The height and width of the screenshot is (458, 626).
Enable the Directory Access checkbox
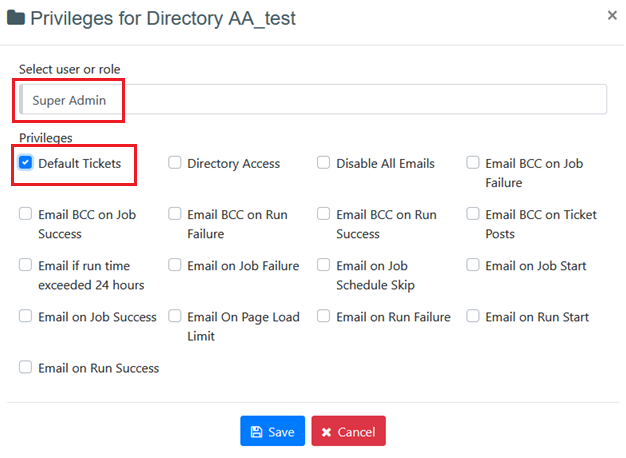point(175,163)
